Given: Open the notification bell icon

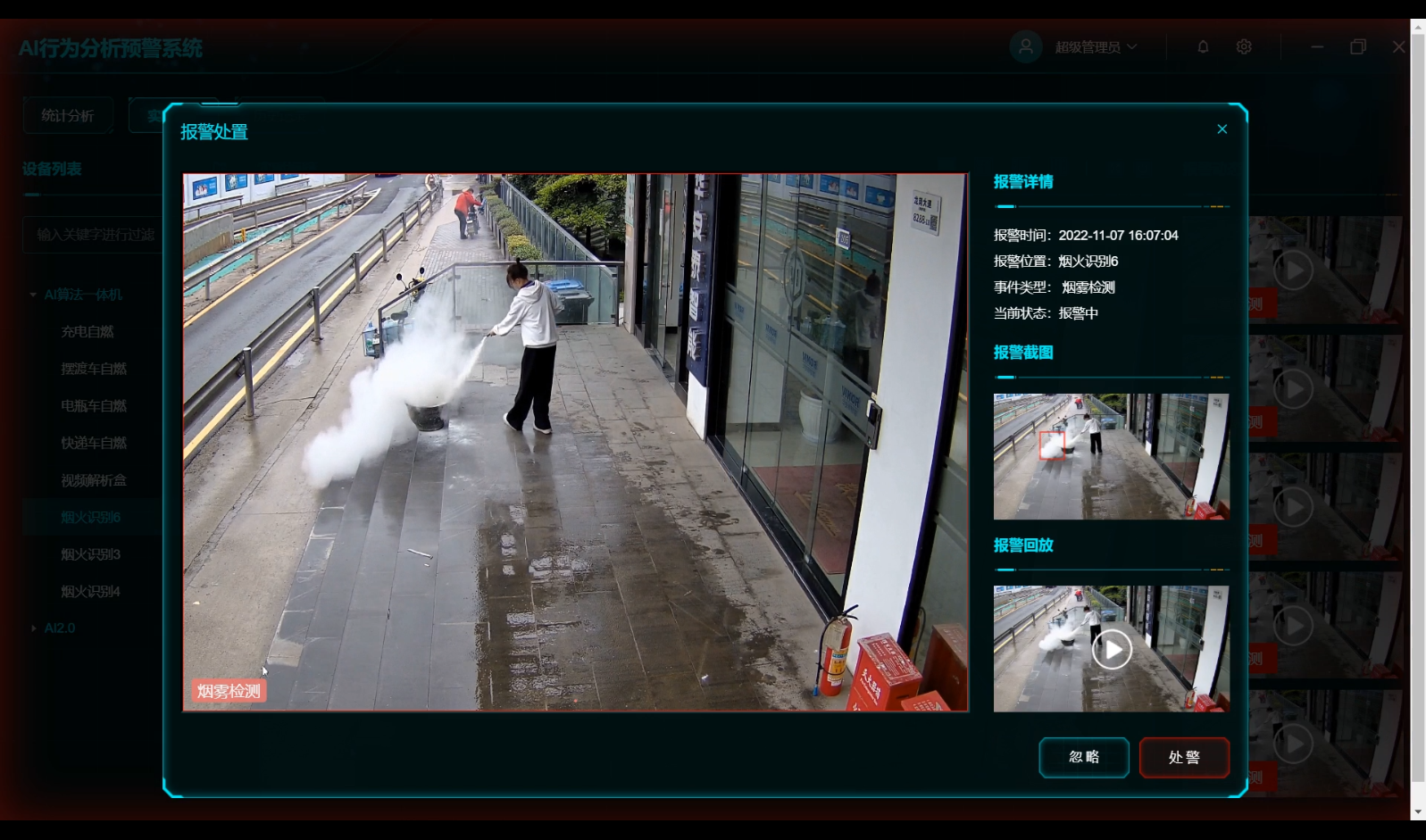Looking at the screenshot, I should point(1203,46).
